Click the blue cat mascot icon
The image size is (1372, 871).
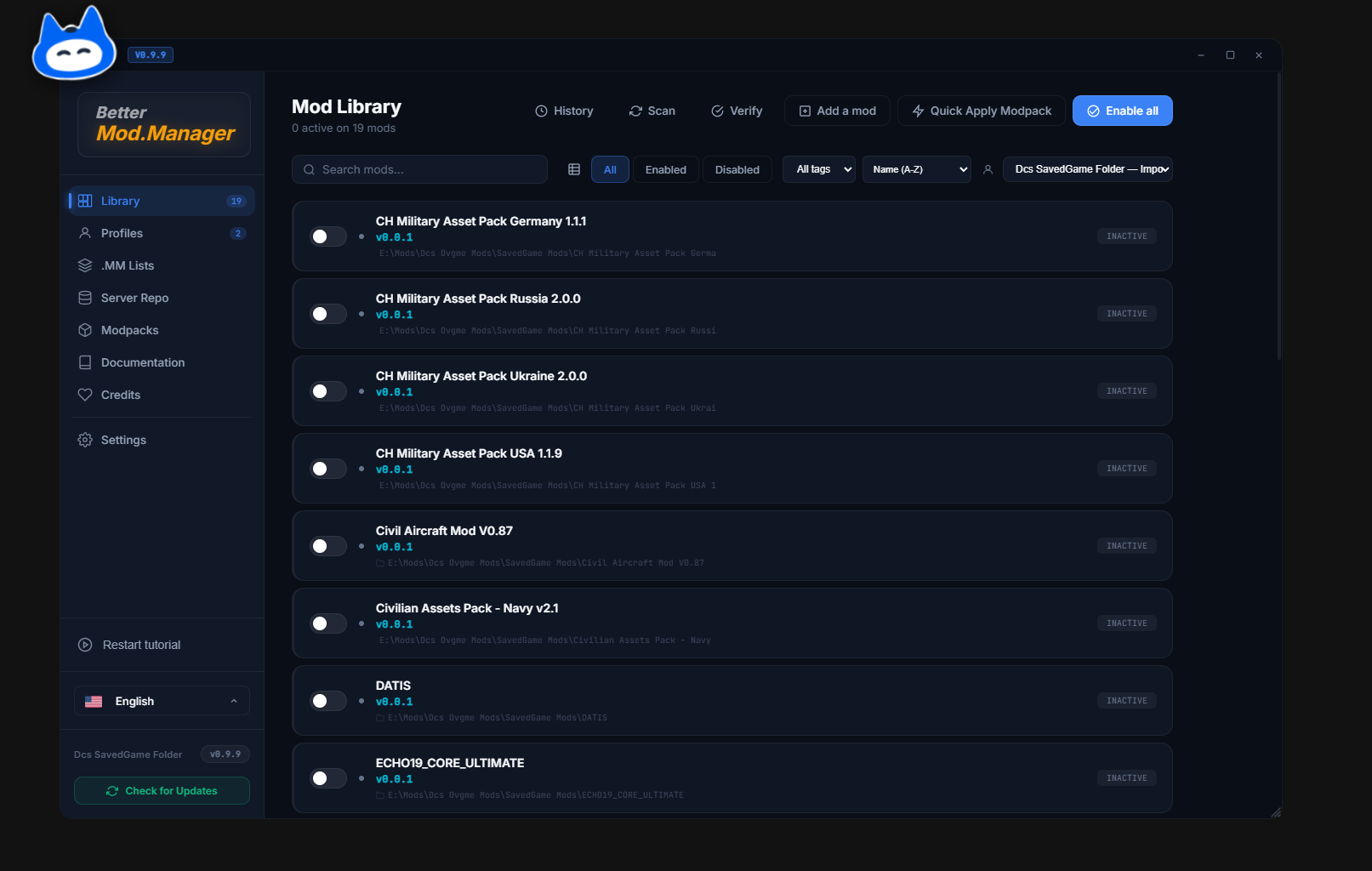point(74,45)
